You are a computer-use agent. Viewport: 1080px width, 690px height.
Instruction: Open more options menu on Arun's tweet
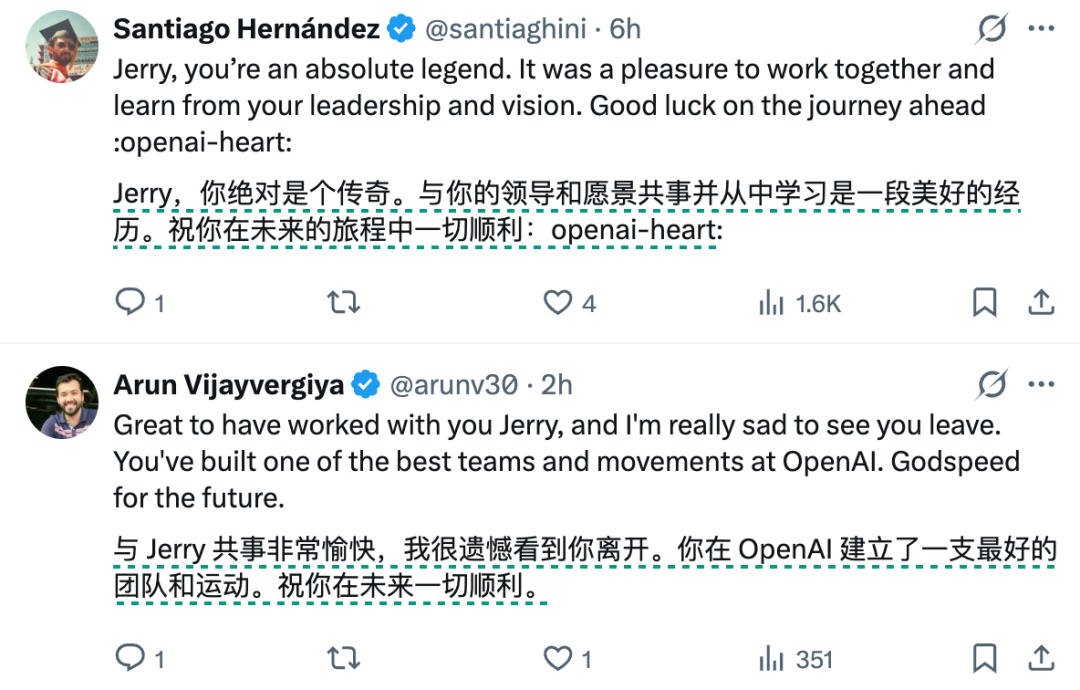[1041, 384]
